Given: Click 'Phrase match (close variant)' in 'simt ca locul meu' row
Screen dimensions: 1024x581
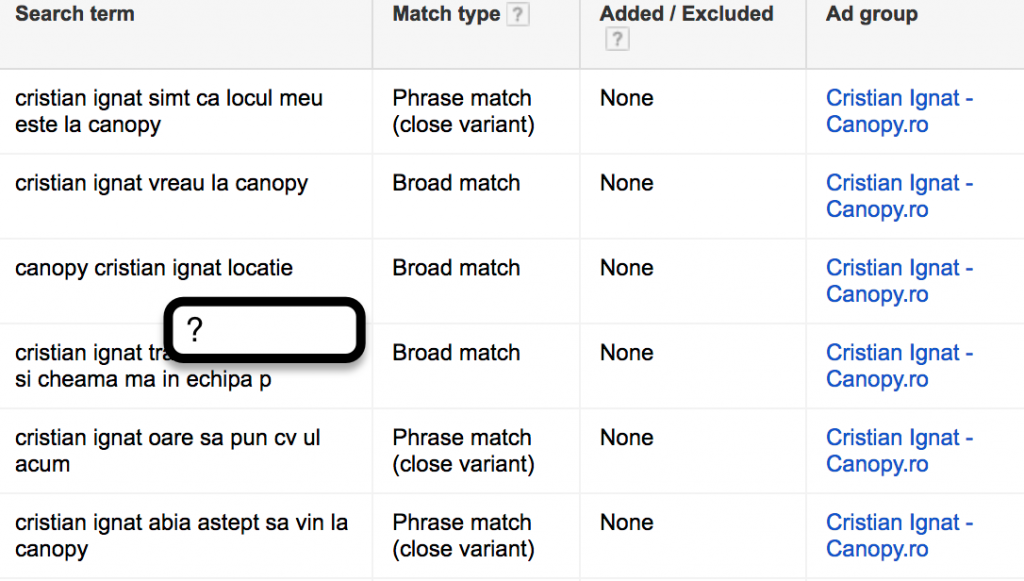Looking at the screenshot, I should (463, 111).
